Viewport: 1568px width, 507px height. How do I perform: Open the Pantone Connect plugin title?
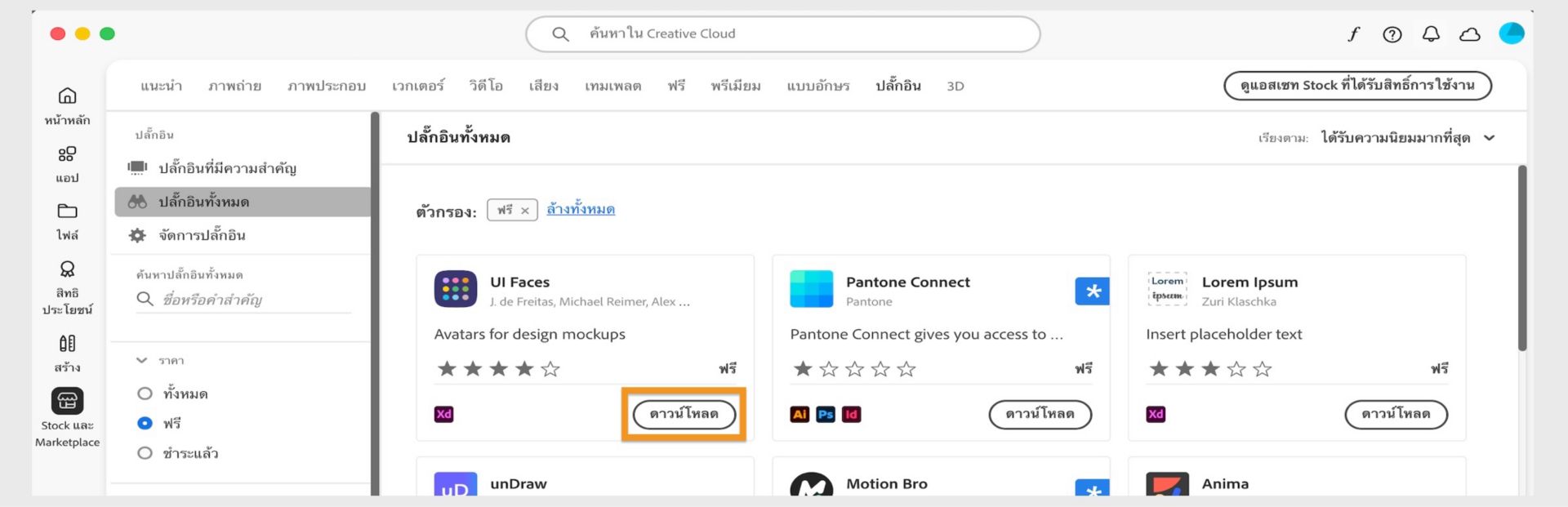click(x=908, y=282)
